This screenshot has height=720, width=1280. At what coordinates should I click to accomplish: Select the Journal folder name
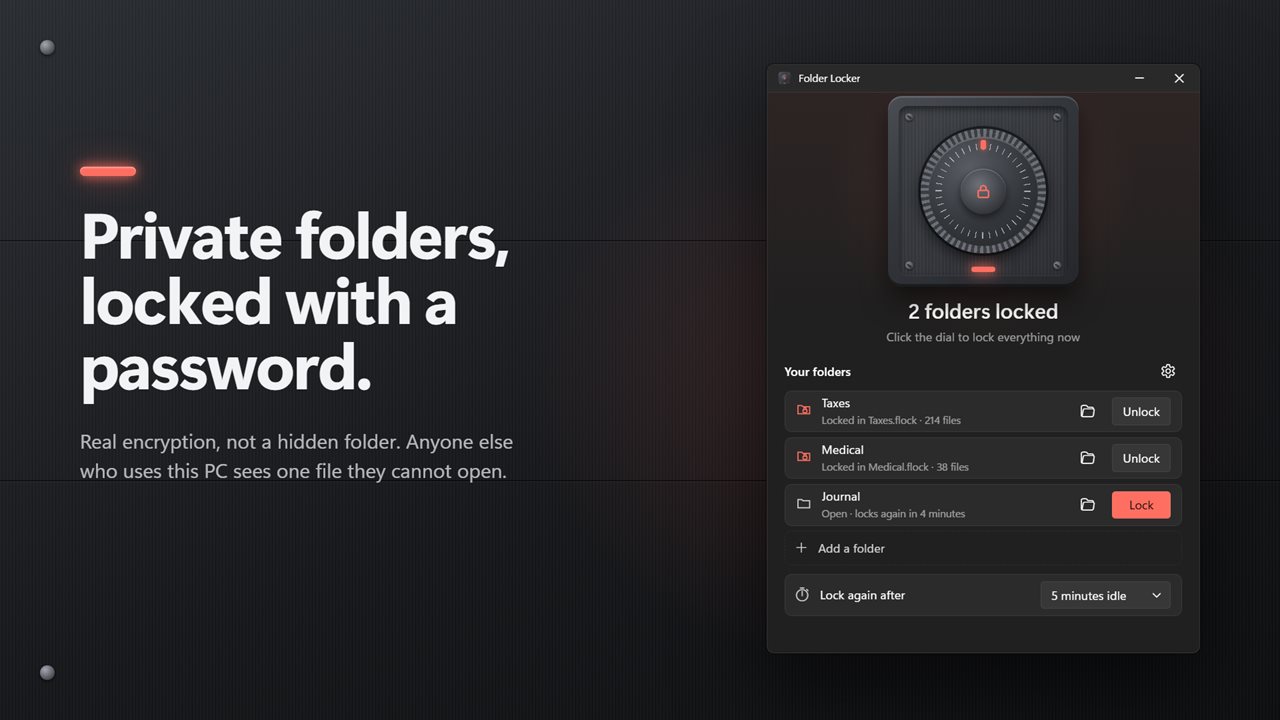point(841,497)
